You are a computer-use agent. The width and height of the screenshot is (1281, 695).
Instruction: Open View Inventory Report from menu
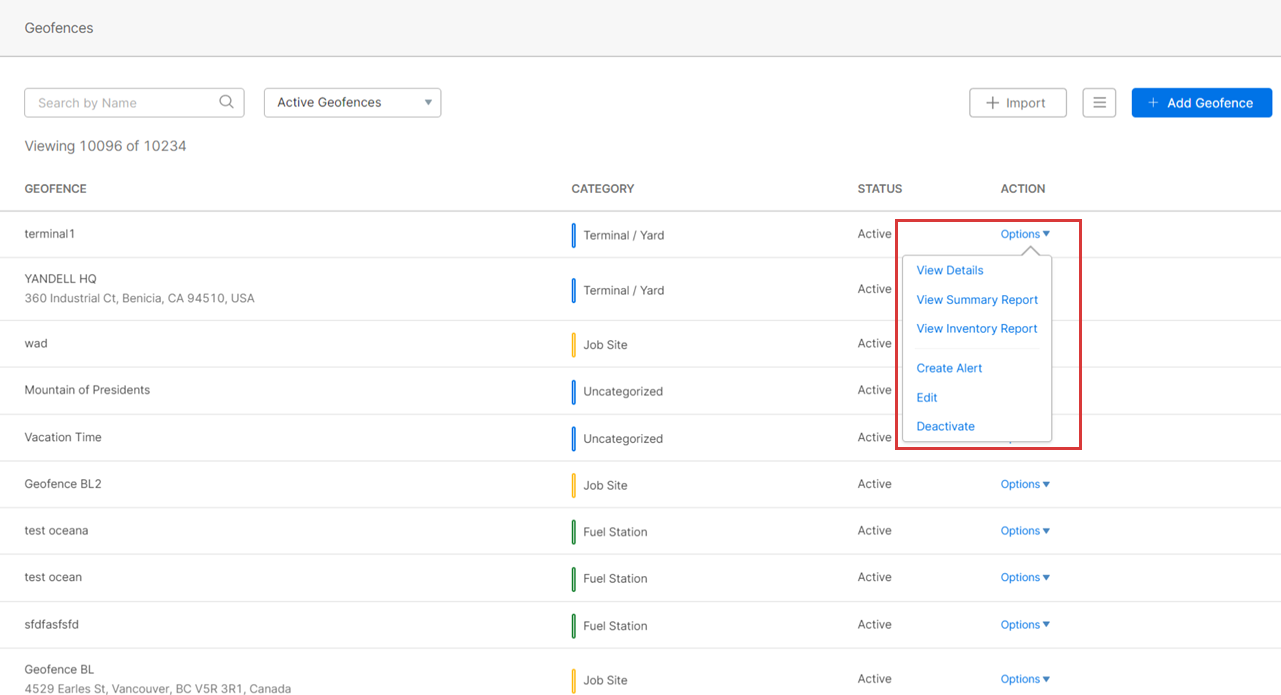tap(977, 329)
